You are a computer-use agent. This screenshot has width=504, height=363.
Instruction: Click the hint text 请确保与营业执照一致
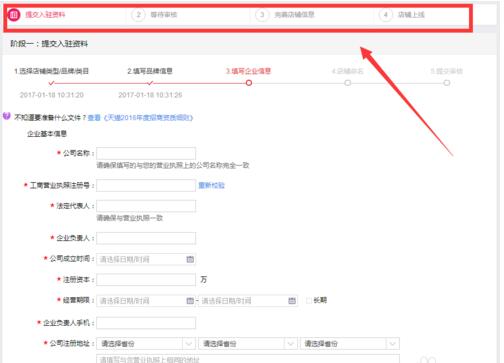pyautogui.click(x=129, y=218)
